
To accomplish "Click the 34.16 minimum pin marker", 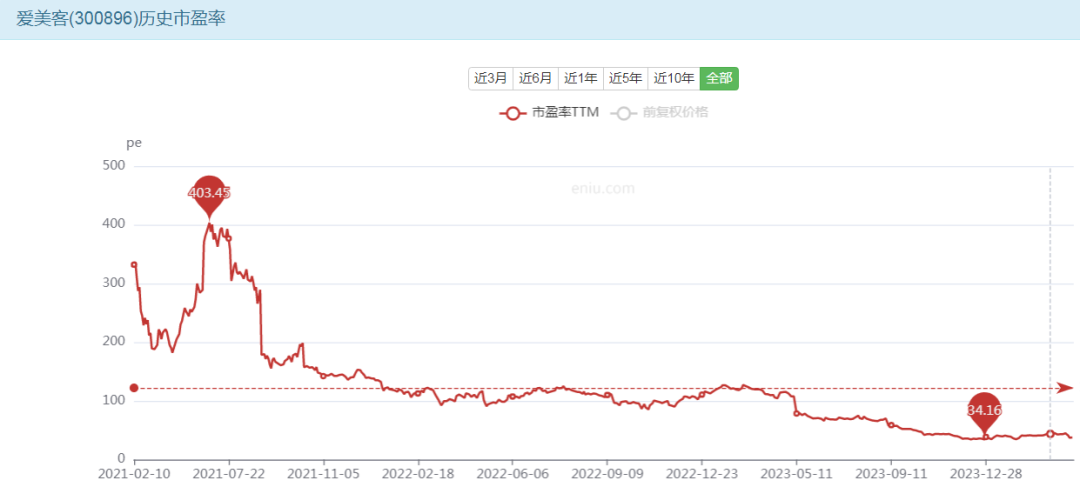I will (x=985, y=410).
